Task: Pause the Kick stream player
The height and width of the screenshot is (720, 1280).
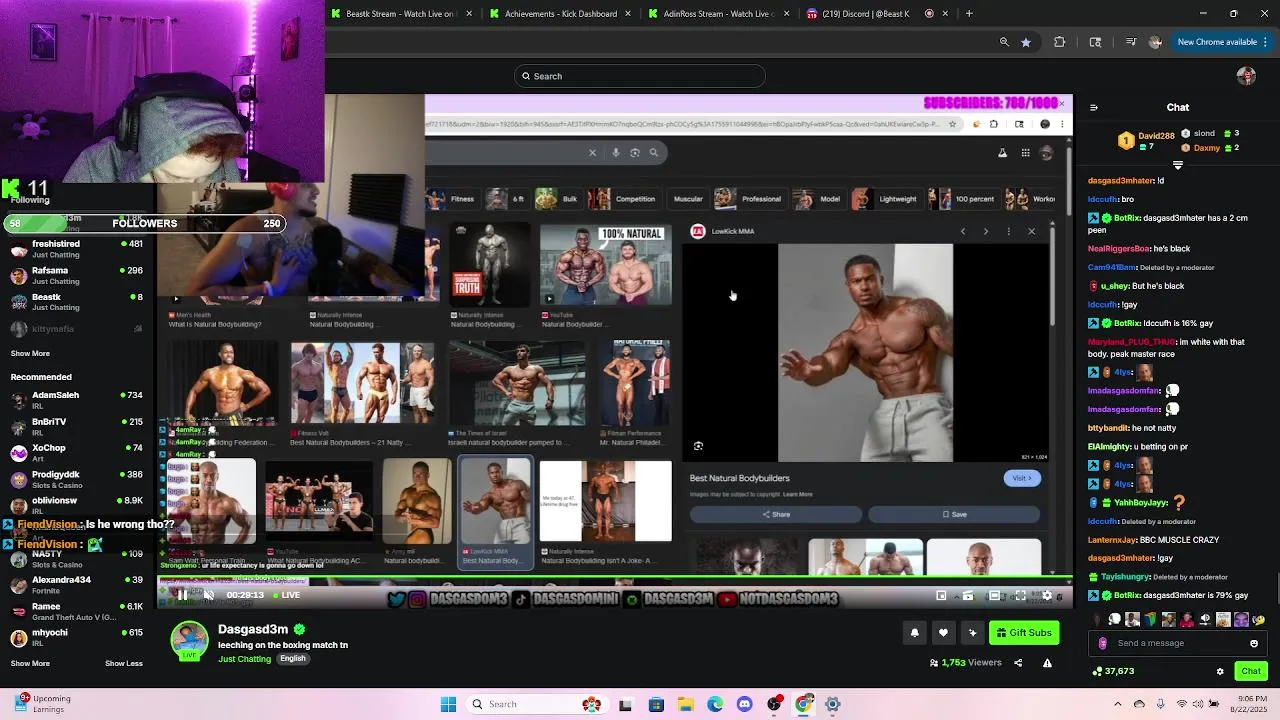Action: click(x=181, y=595)
